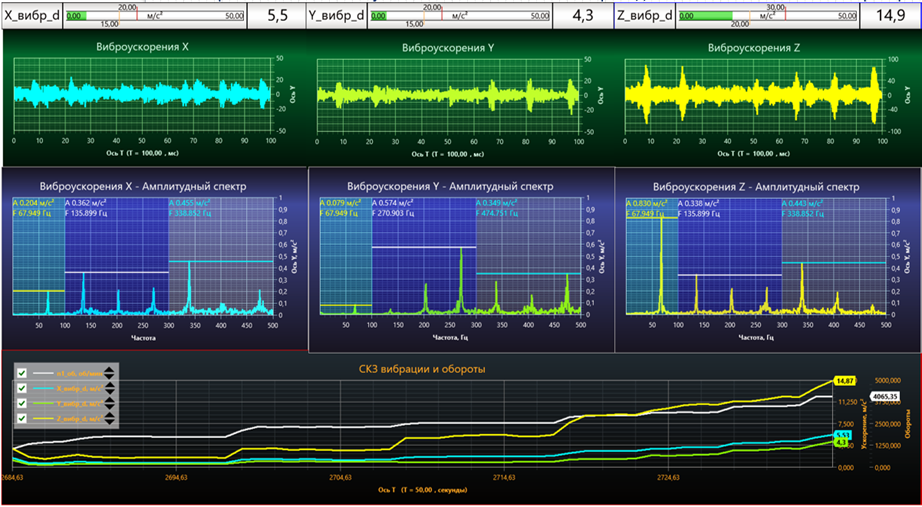Image resolution: width=922 pixels, height=507 pixels.
Task: Toggle the Z_вибр_d series checkbox in legend
Action: point(22,418)
